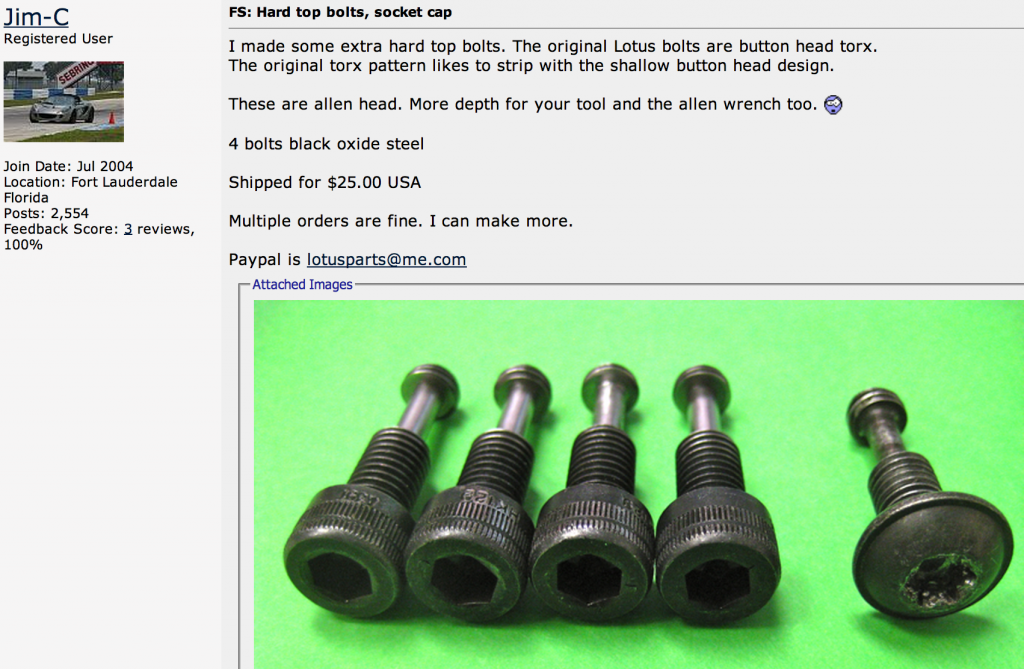Screen dimensions: 1024x669
Task: Click the Location: Fort Lauderdale text
Action: tap(91, 182)
